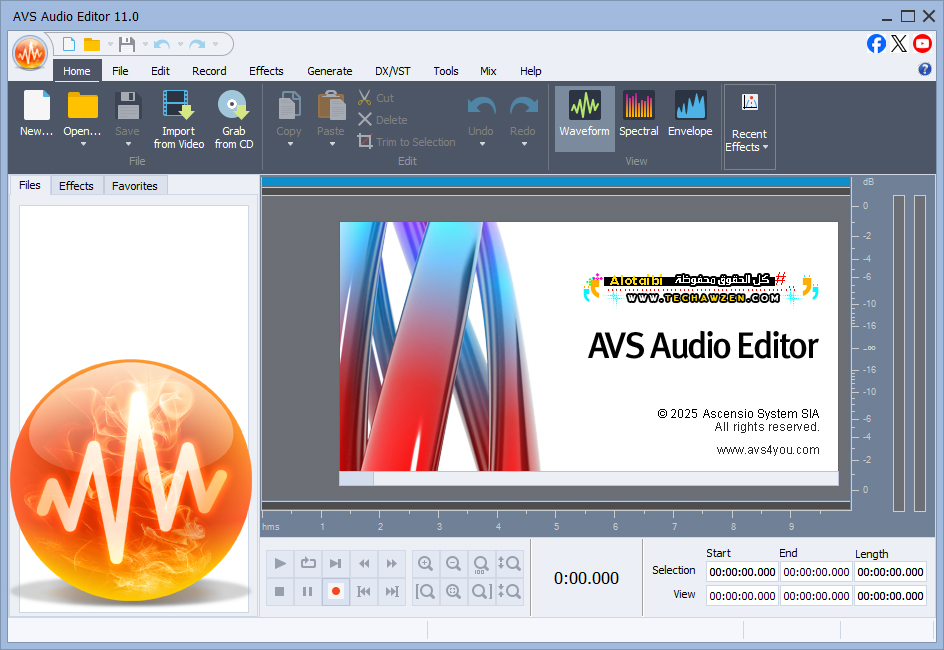Select the Envelope view

point(690,114)
